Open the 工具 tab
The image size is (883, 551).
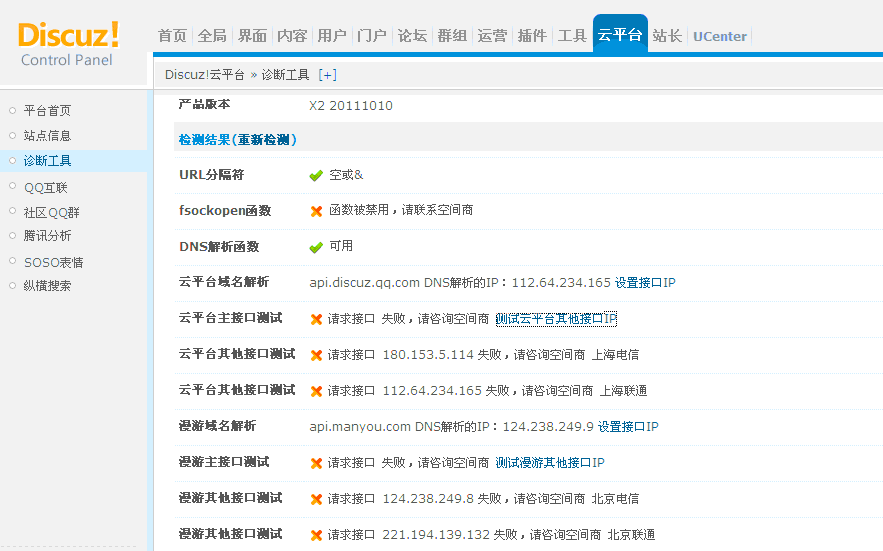point(572,36)
